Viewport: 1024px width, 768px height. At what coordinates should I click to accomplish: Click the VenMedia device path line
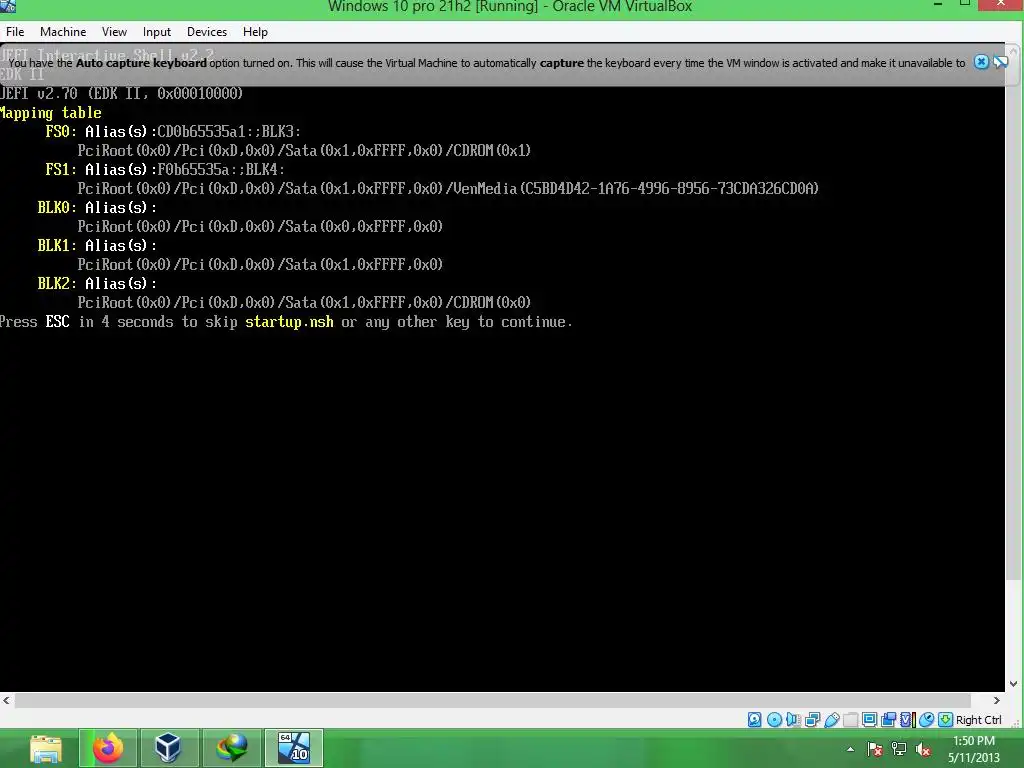(448, 189)
